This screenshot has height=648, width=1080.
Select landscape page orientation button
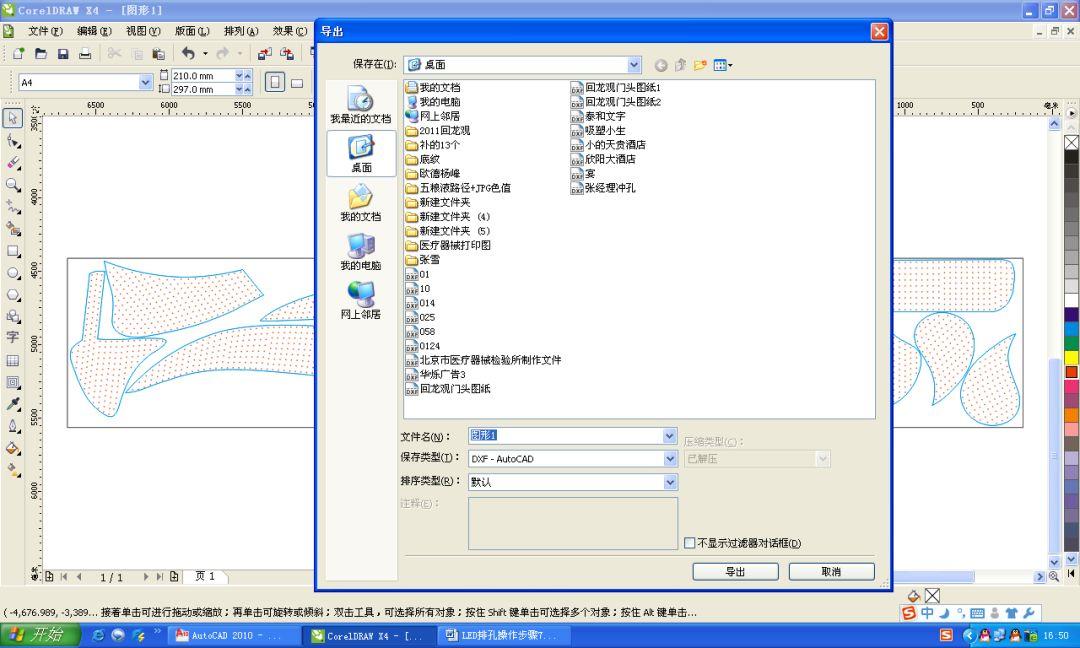pyautogui.click(x=299, y=82)
